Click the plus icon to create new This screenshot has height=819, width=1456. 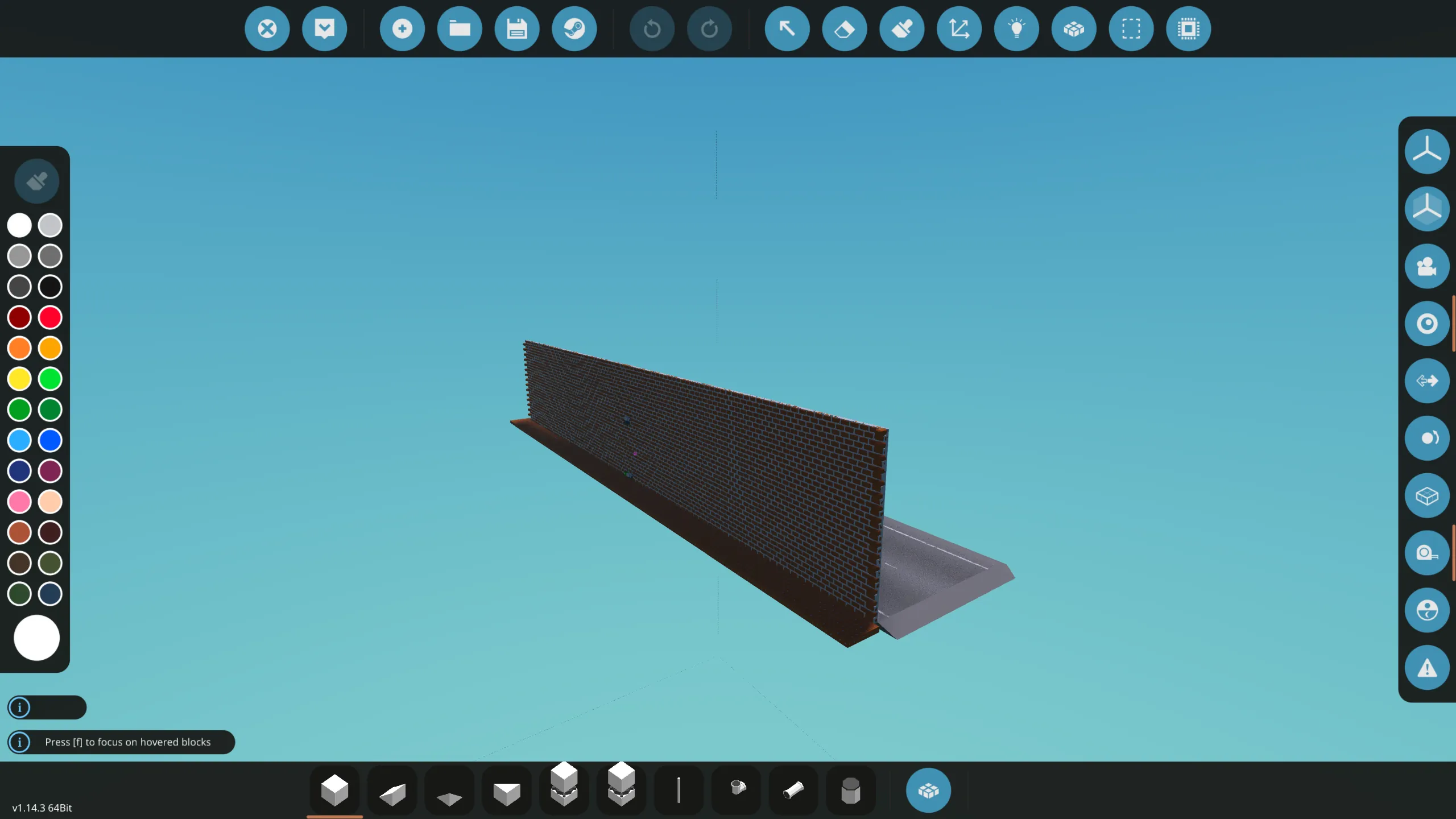[402, 28]
